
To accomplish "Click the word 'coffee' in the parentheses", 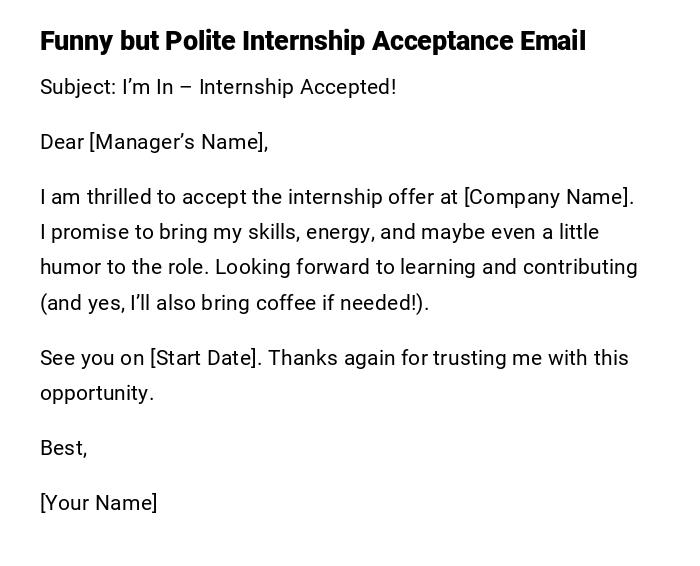I will (282, 303).
